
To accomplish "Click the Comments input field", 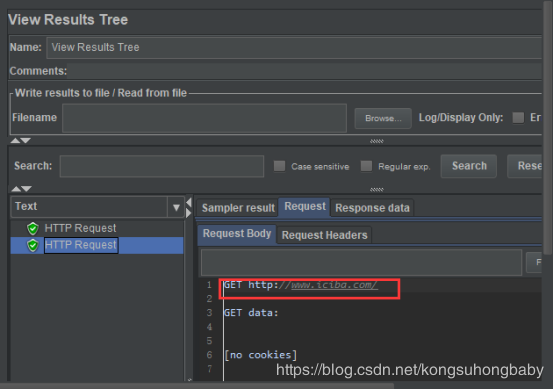I will tap(304, 71).
